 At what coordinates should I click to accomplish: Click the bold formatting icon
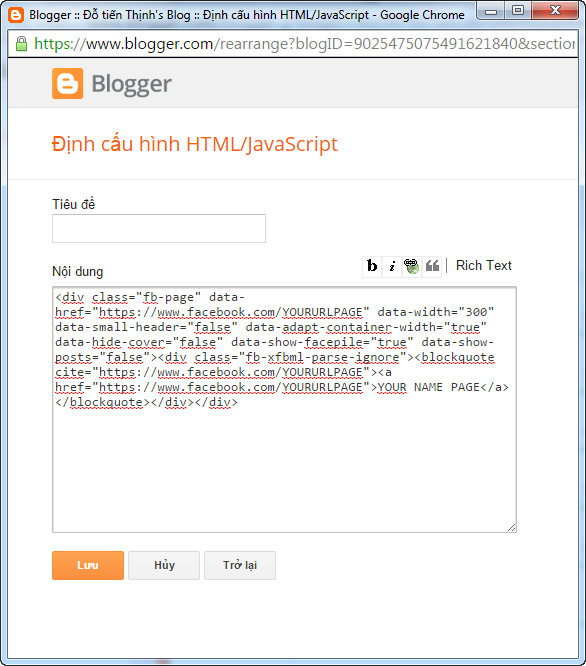(372, 266)
